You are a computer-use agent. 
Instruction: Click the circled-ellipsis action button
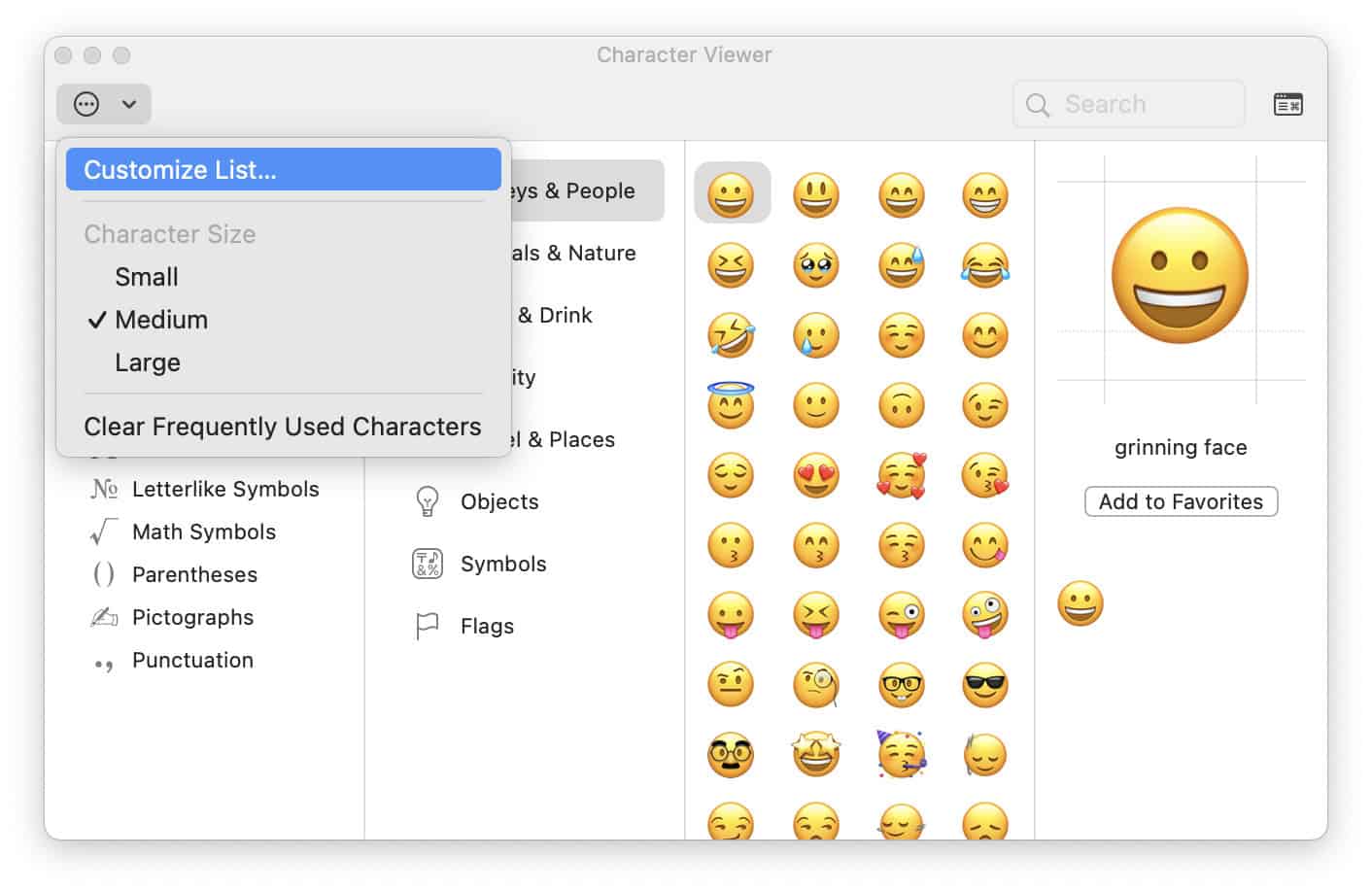(86, 104)
